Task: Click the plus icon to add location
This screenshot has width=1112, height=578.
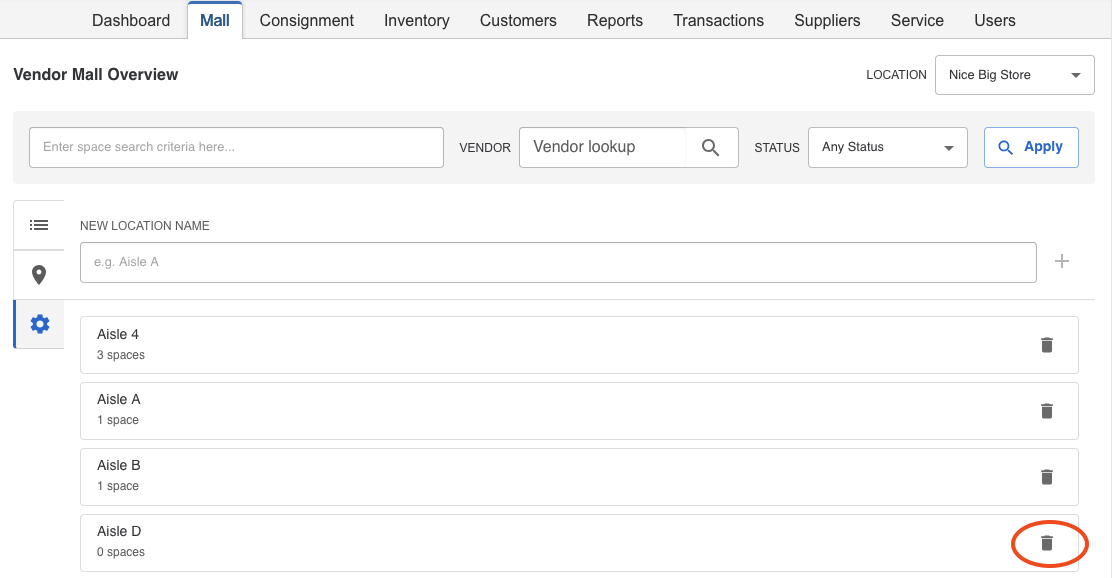Action: pyautogui.click(x=1062, y=261)
